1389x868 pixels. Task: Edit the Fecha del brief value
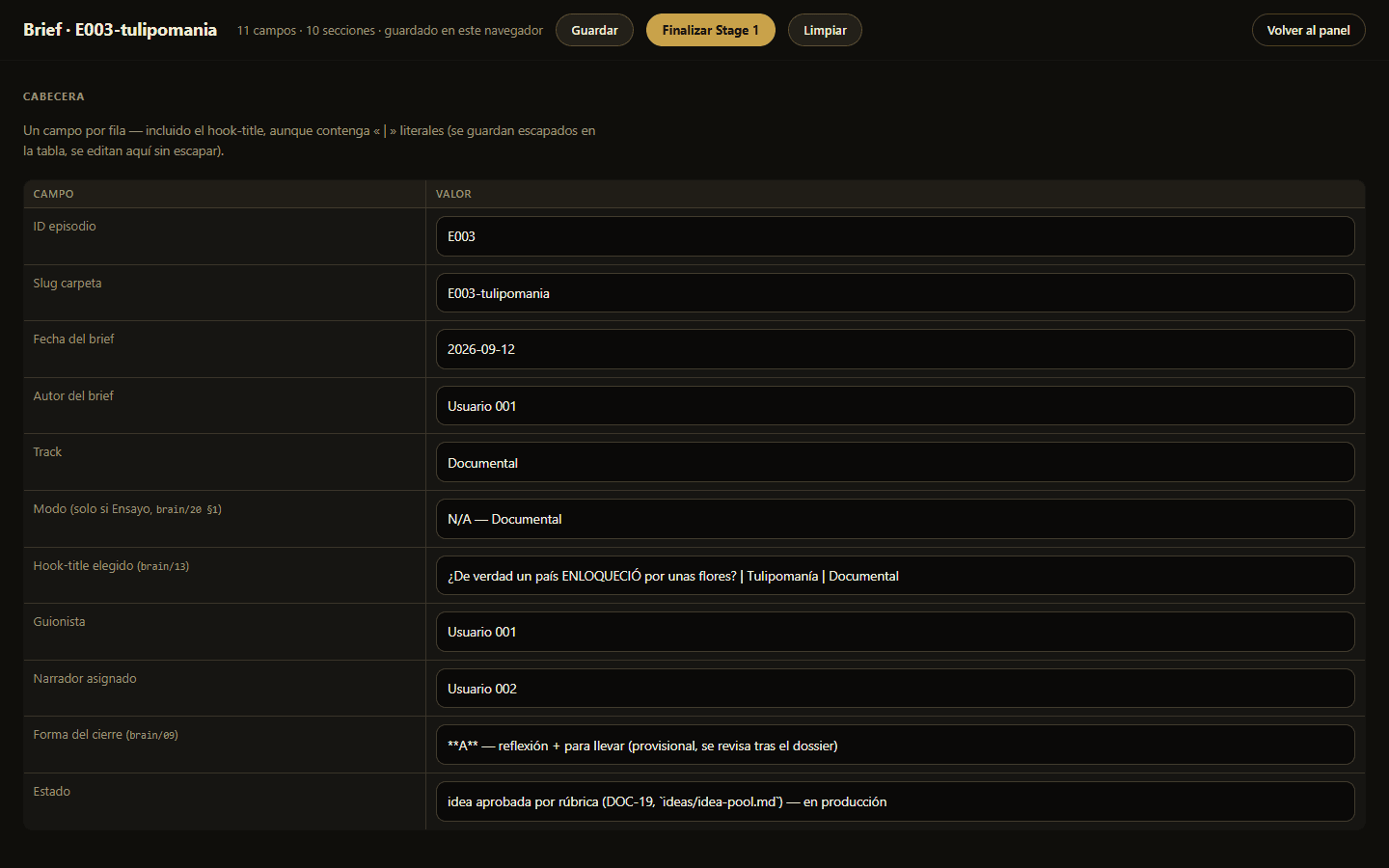895,349
